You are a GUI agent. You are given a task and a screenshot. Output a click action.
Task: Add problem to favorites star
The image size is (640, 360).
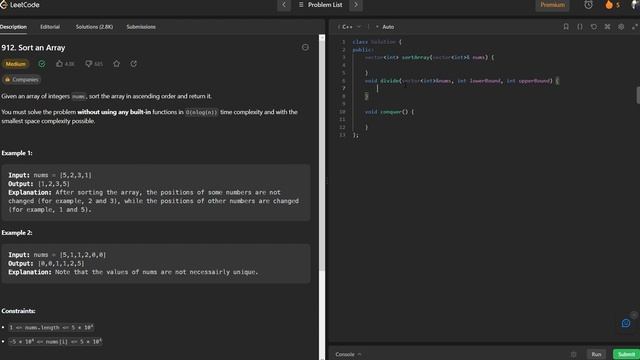tap(116, 64)
